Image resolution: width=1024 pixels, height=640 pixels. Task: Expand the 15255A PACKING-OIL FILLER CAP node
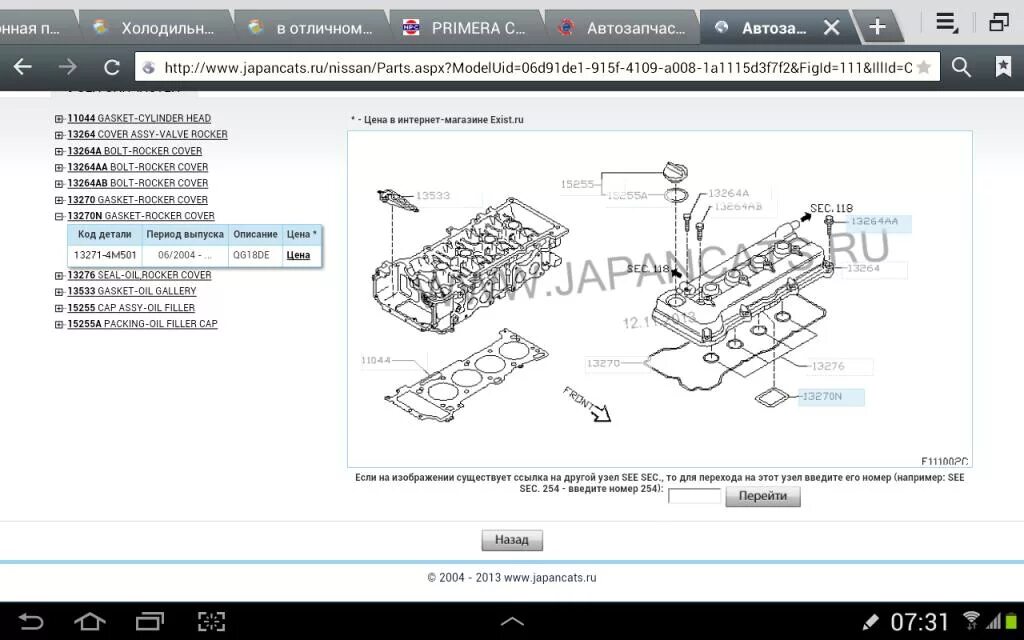[59, 325]
